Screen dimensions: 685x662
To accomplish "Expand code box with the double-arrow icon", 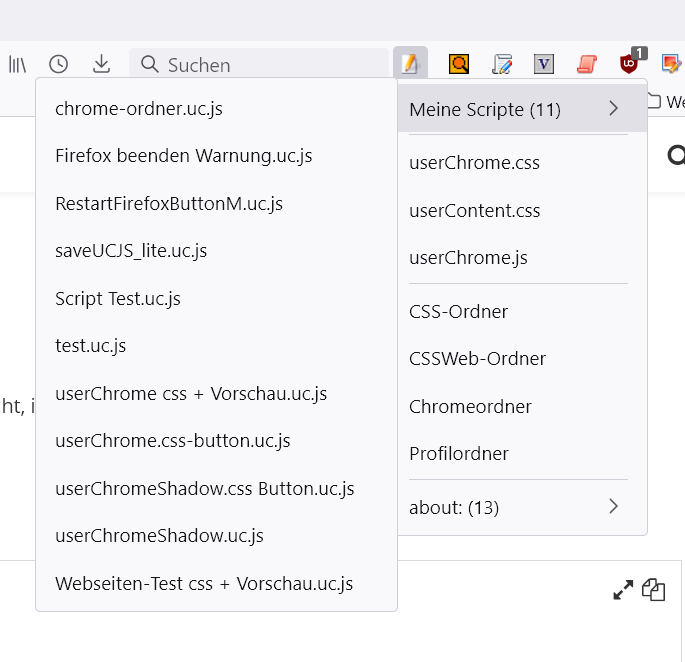I will 623,590.
